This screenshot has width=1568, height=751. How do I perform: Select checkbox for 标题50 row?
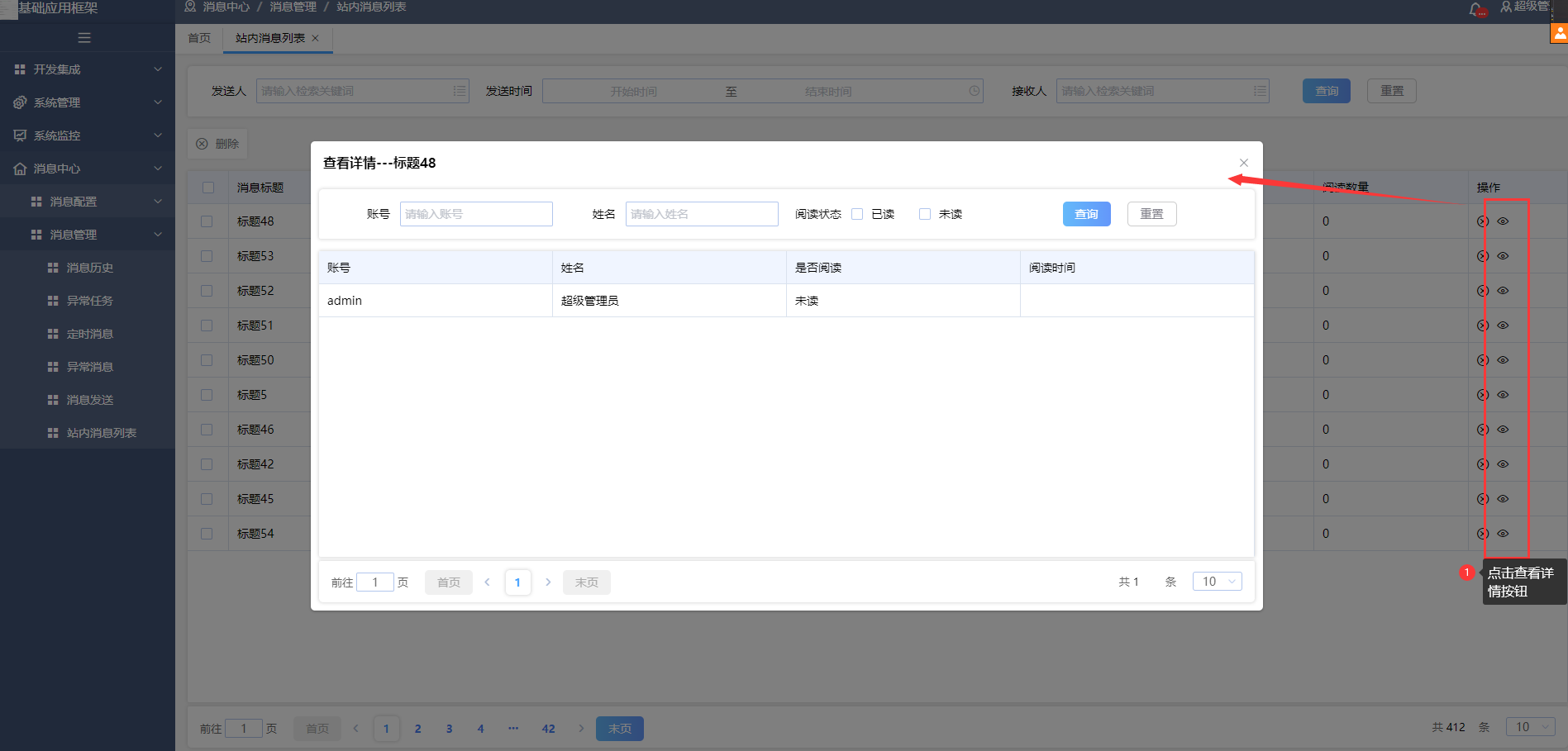tap(207, 360)
